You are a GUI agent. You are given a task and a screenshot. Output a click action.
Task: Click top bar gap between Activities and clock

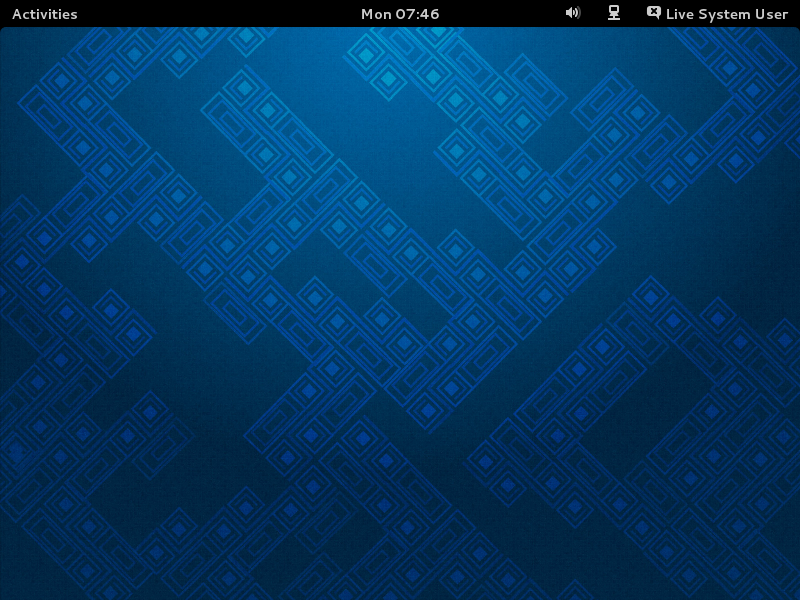(x=220, y=14)
